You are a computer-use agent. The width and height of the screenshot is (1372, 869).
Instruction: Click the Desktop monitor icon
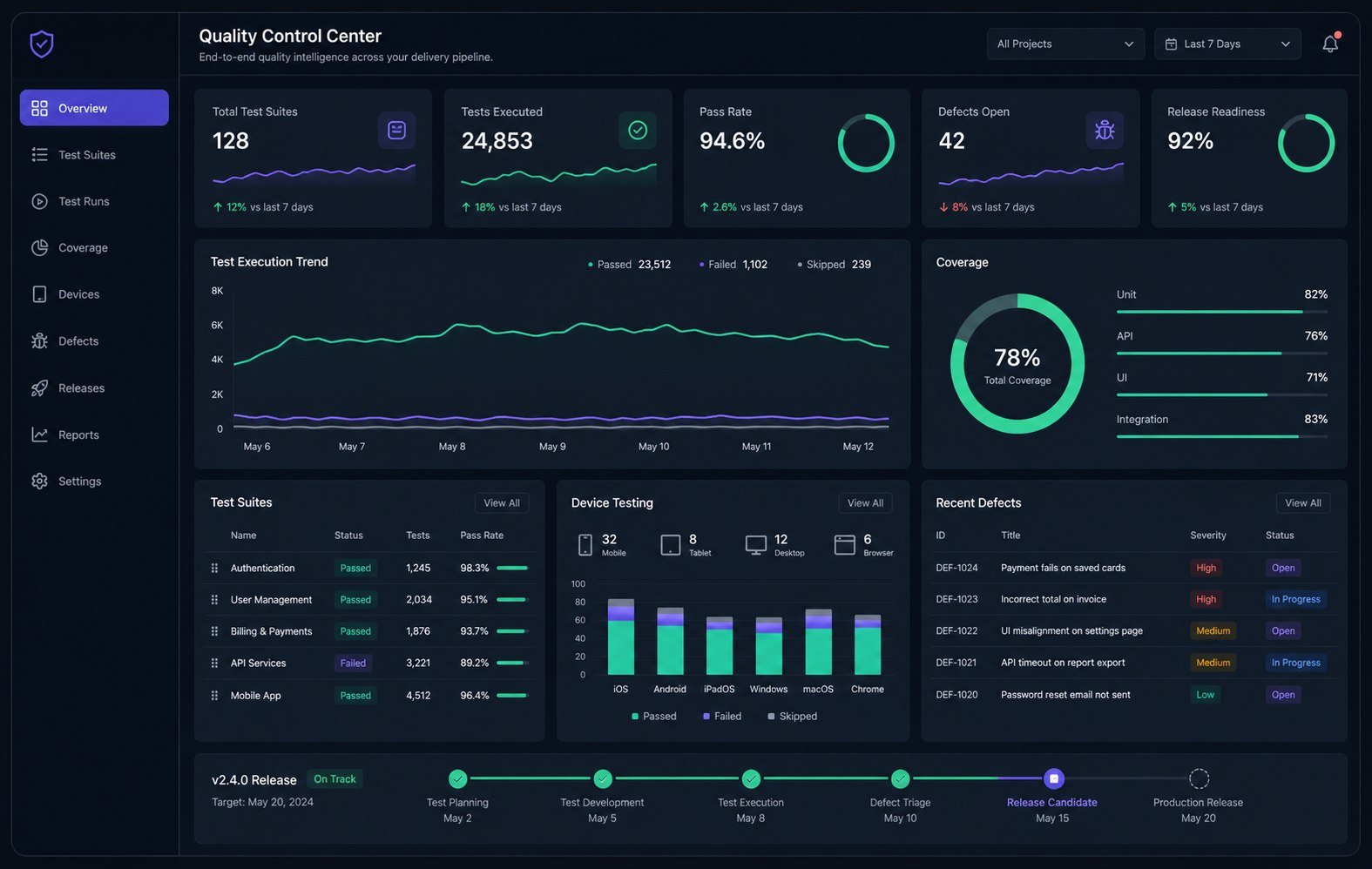coord(756,545)
